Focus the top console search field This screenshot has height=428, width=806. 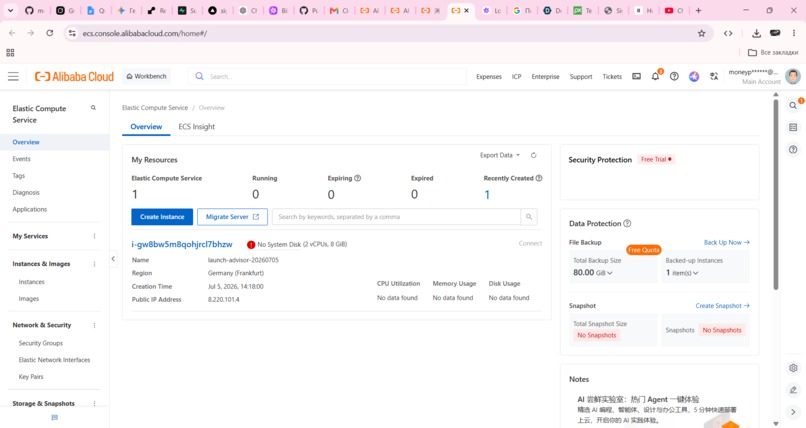(x=329, y=77)
